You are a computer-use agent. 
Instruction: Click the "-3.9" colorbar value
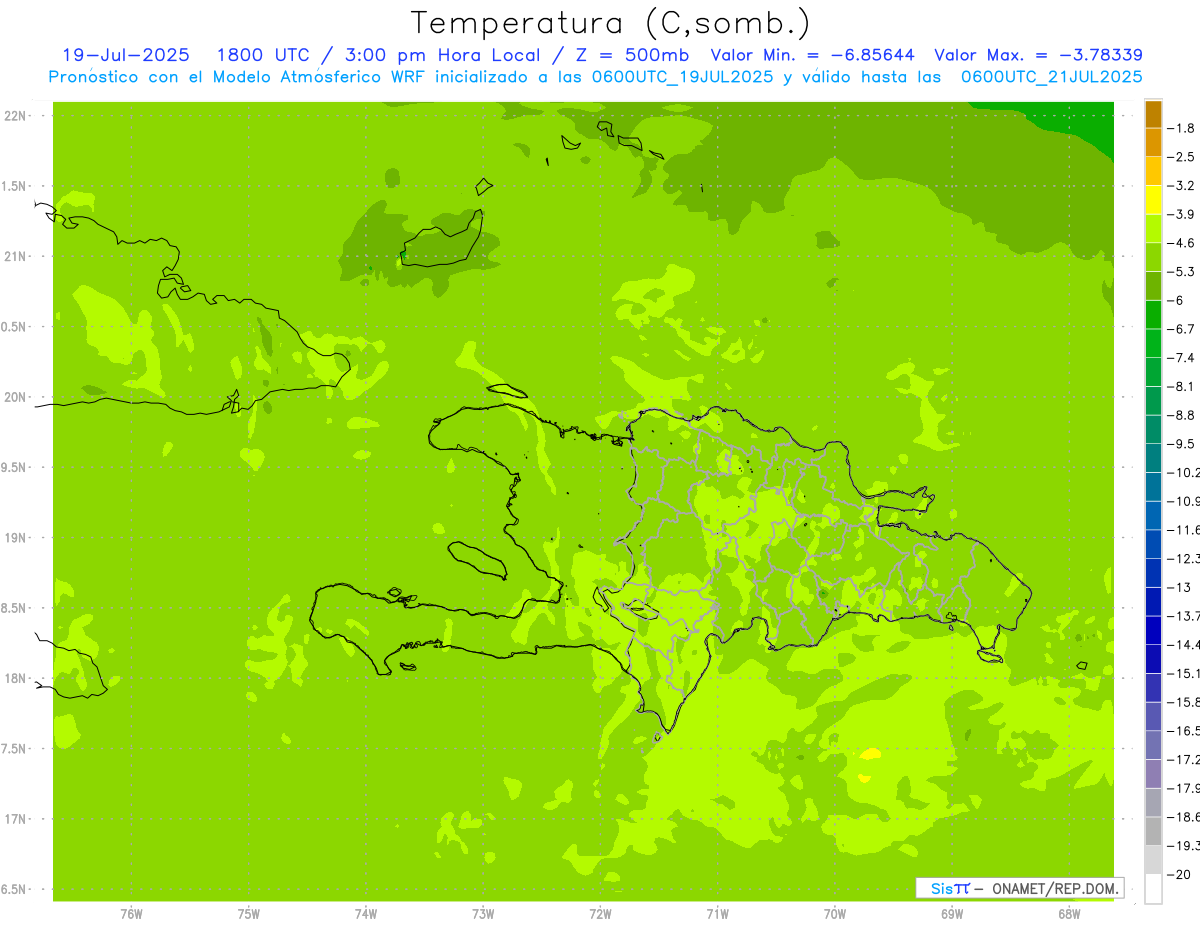[x=1182, y=214]
